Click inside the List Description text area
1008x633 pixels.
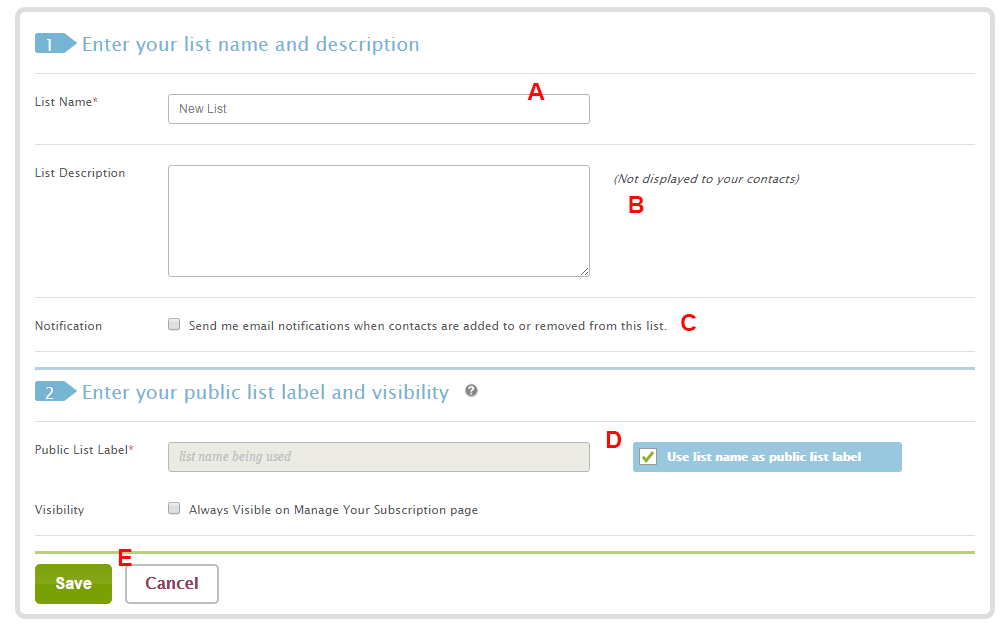[378, 220]
